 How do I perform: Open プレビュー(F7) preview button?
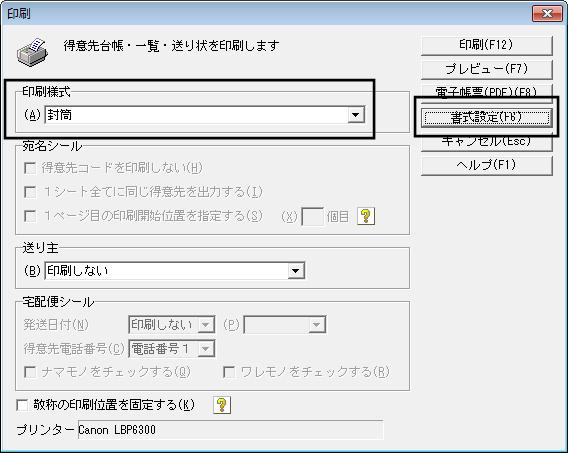[x=486, y=69]
